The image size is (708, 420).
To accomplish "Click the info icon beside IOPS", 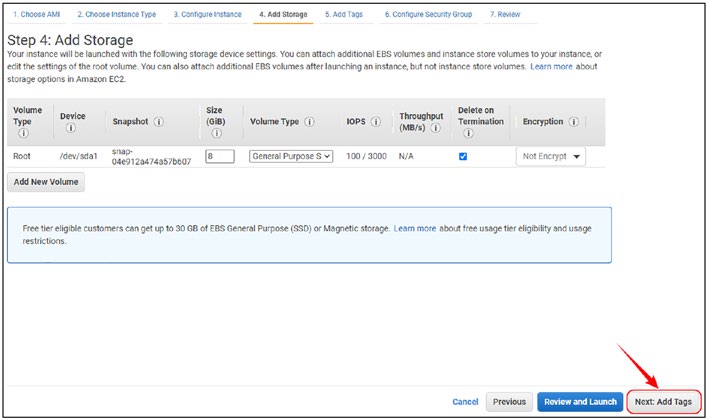I will [x=376, y=121].
